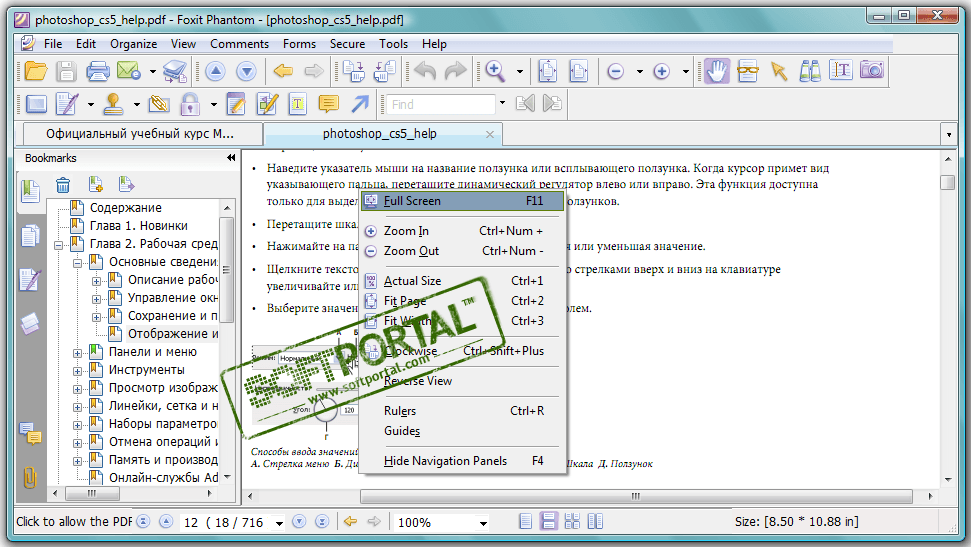Viewport: 971px width, 547px height.
Task: Select the Snapshot camera tool
Action: [871, 70]
